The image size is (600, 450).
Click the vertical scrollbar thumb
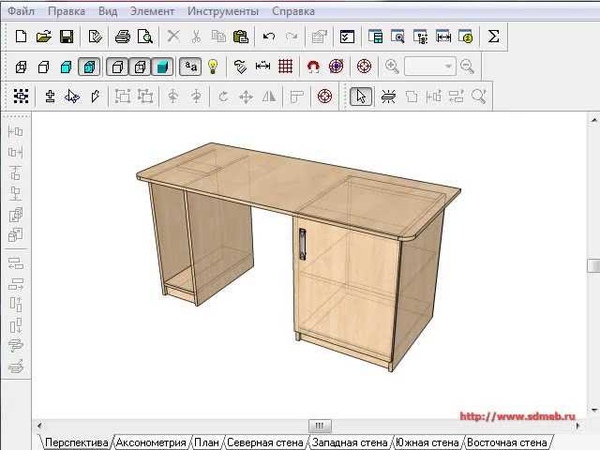593,266
